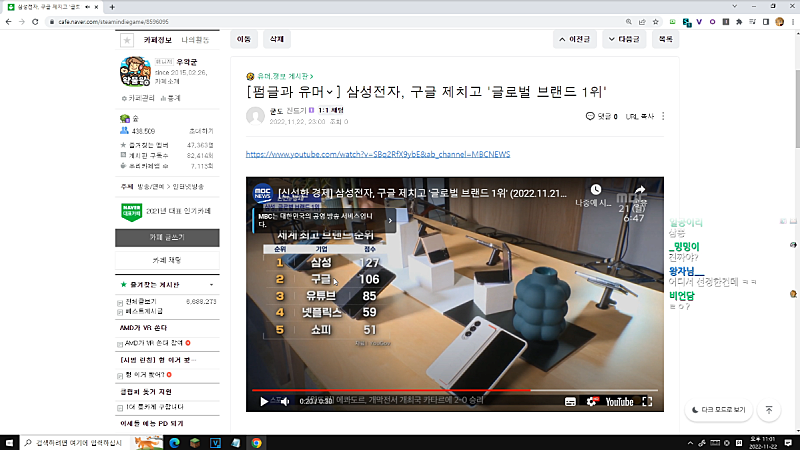Switch to the 나의활동 tab
800x450 pixels.
[x=195, y=40]
